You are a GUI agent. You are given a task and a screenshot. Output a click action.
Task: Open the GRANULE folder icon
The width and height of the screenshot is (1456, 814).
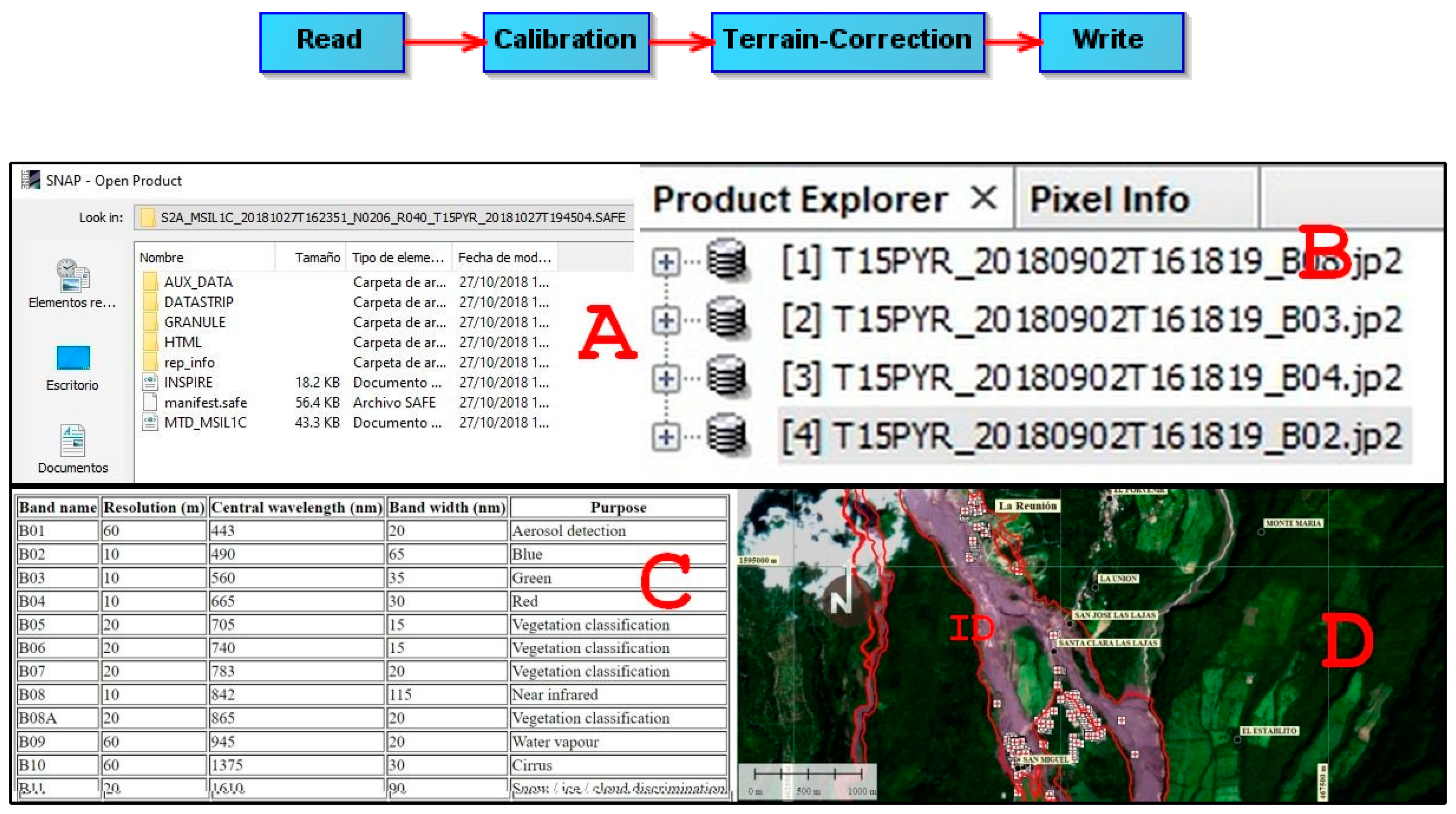click(x=150, y=322)
